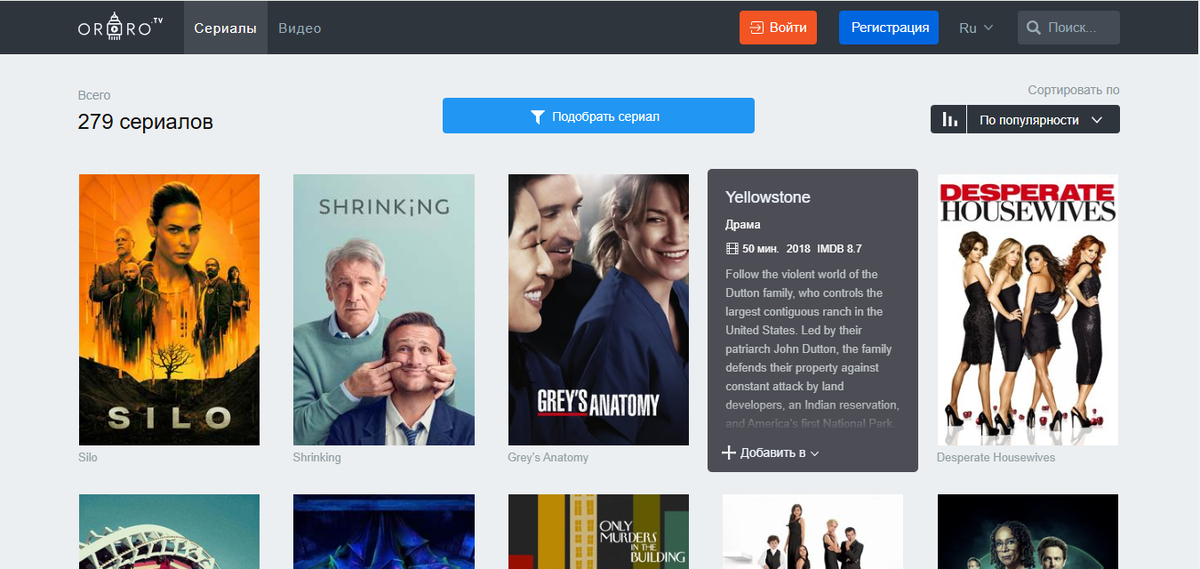The image size is (1200, 569).
Task: Click the magnifier search icon
Action: coord(1034,28)
